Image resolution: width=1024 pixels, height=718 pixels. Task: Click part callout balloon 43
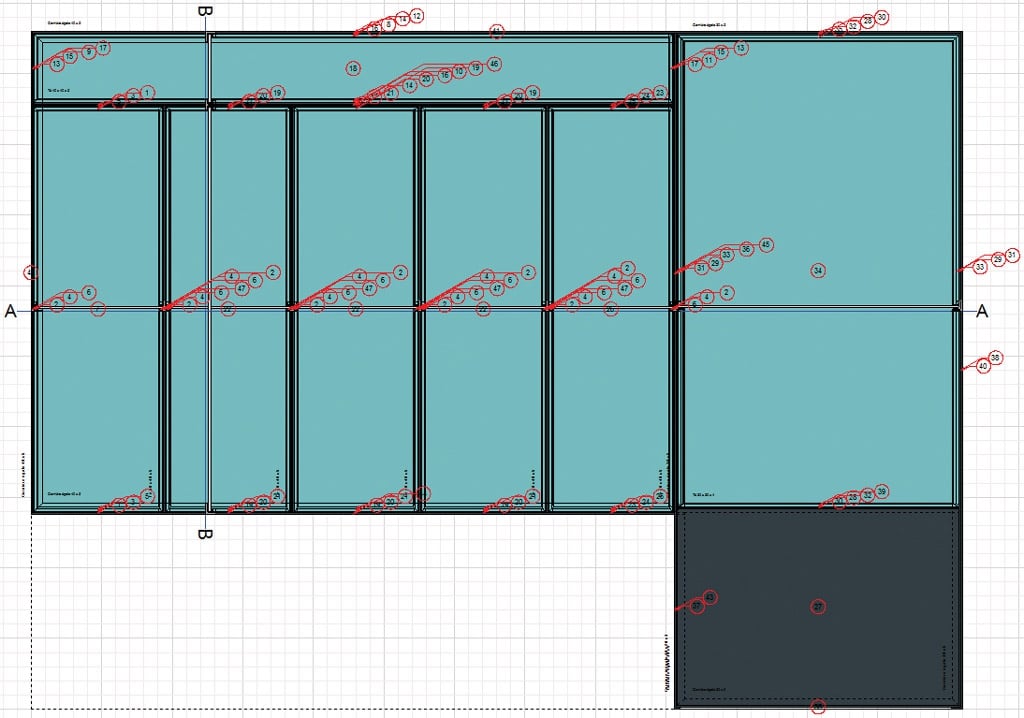[710, 597]
